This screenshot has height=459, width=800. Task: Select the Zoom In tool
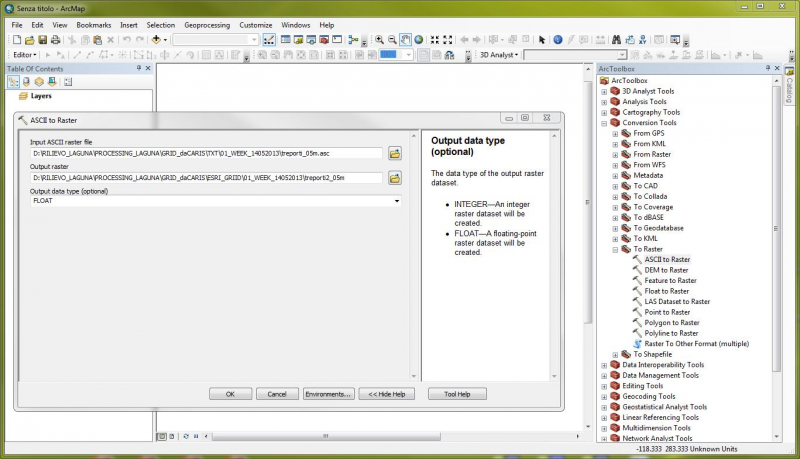380,40
